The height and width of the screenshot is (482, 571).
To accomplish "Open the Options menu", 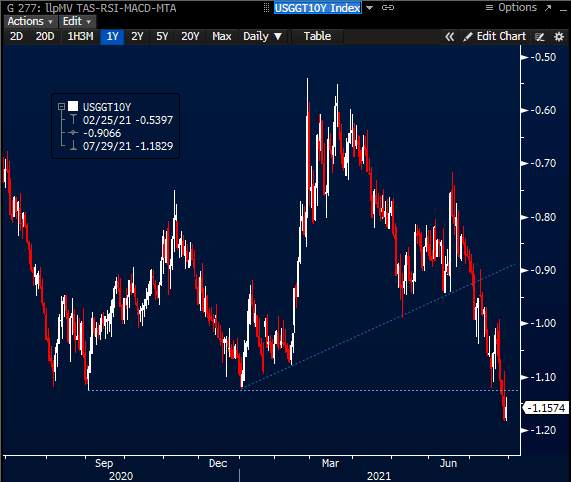I will (x=511, y=8).
